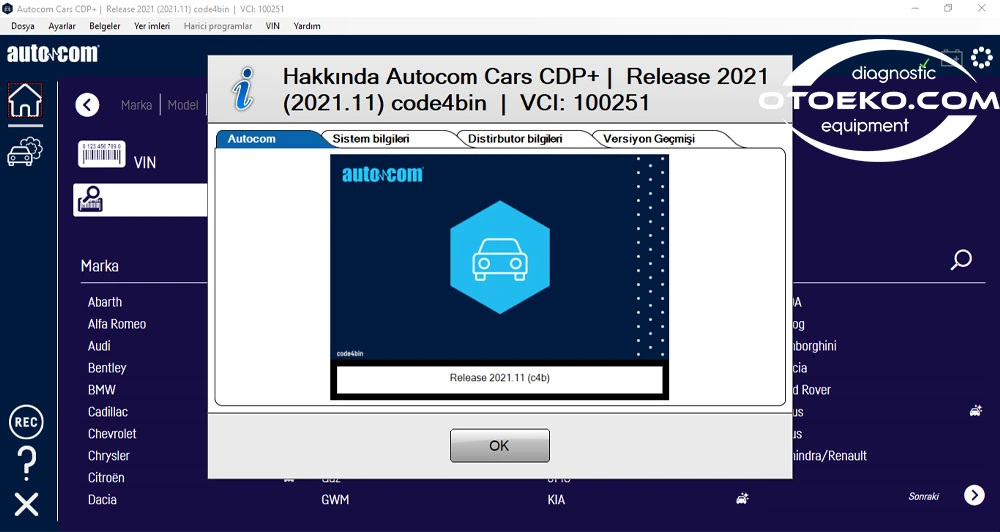Select Chevrolet brand

tap(112, 434)
